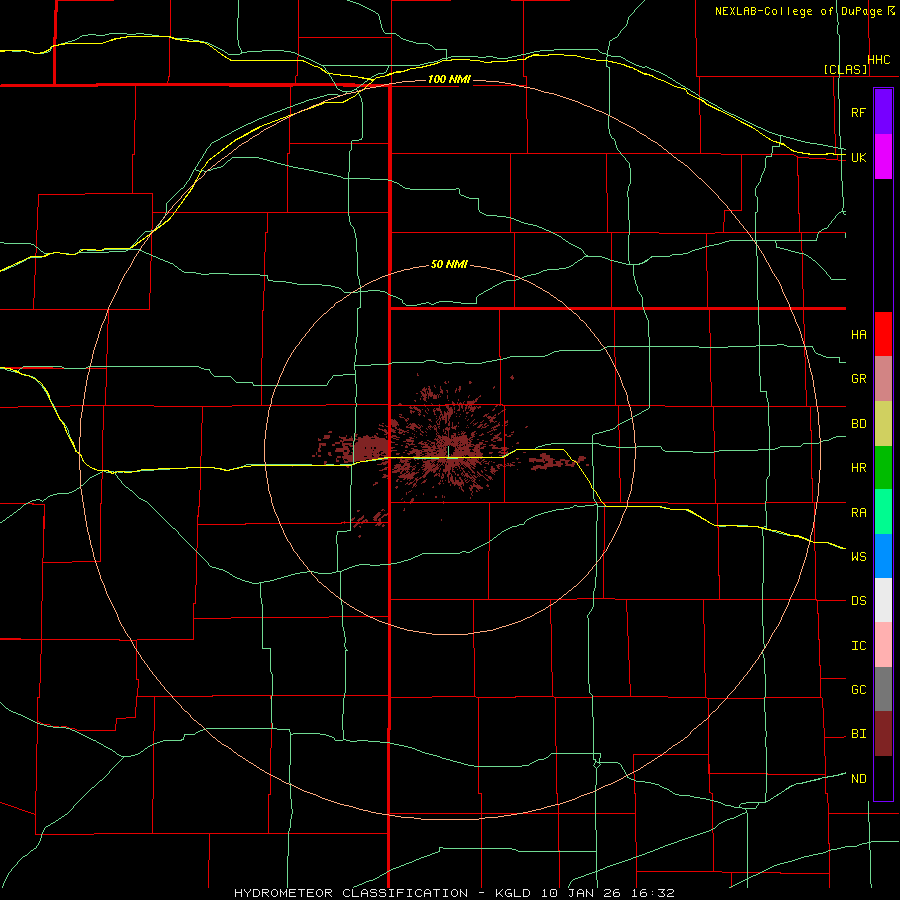Image resolution: width=900 pixels, height=900 pixels.
Task: Click the RA legend label
Action: click(x=858, y=512)
